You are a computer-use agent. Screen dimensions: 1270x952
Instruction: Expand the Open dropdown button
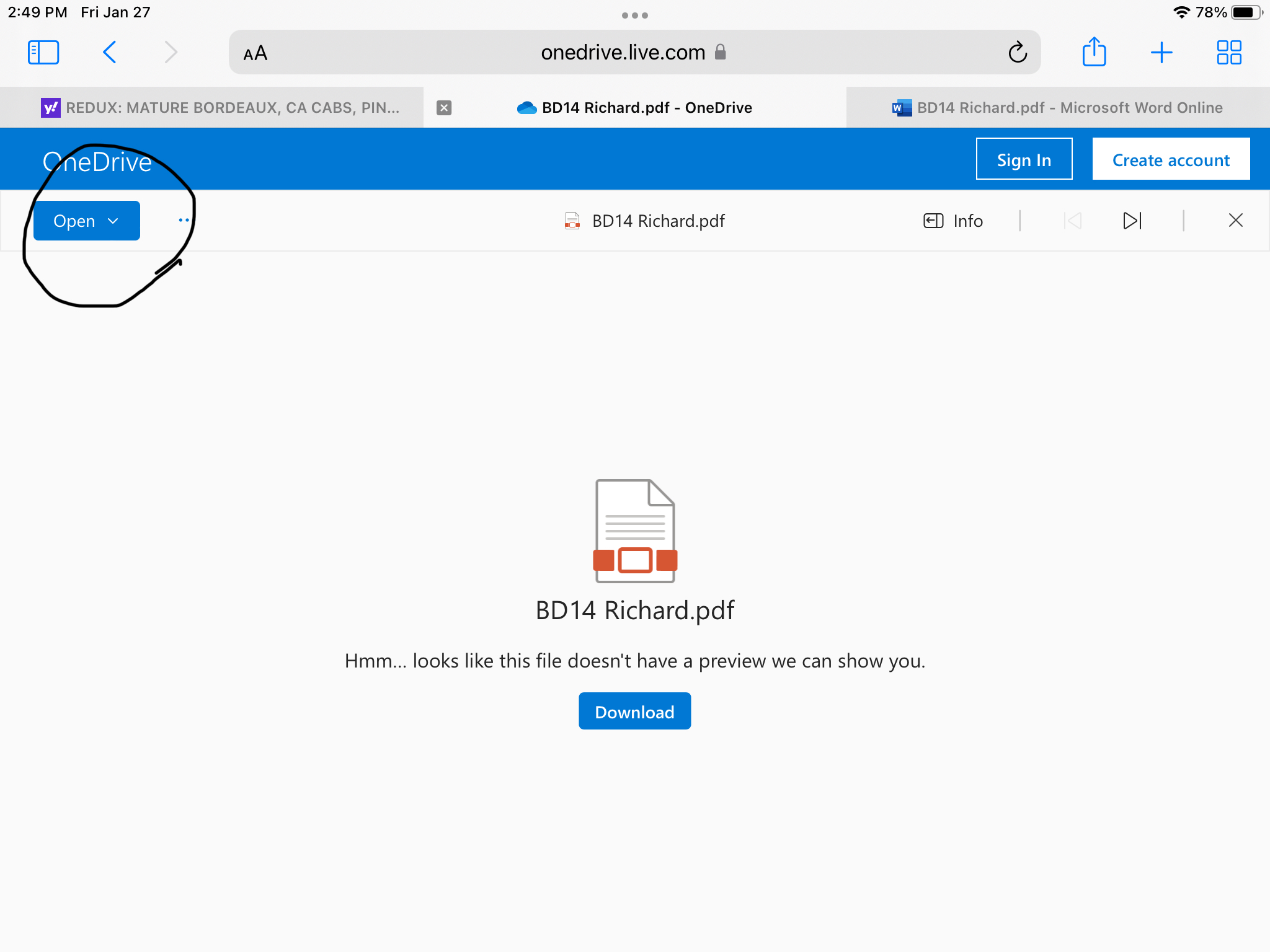[x=86, y=221]
